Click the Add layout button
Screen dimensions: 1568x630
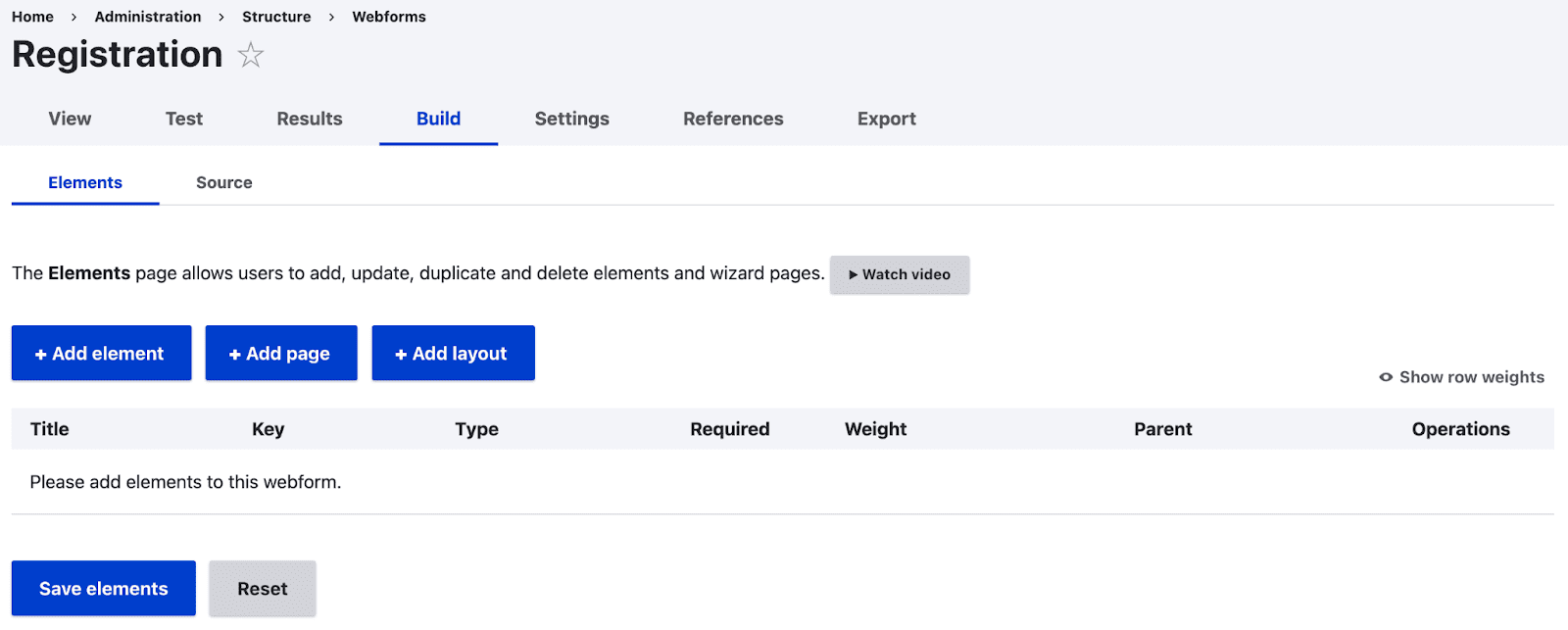[x=453, y=353]
